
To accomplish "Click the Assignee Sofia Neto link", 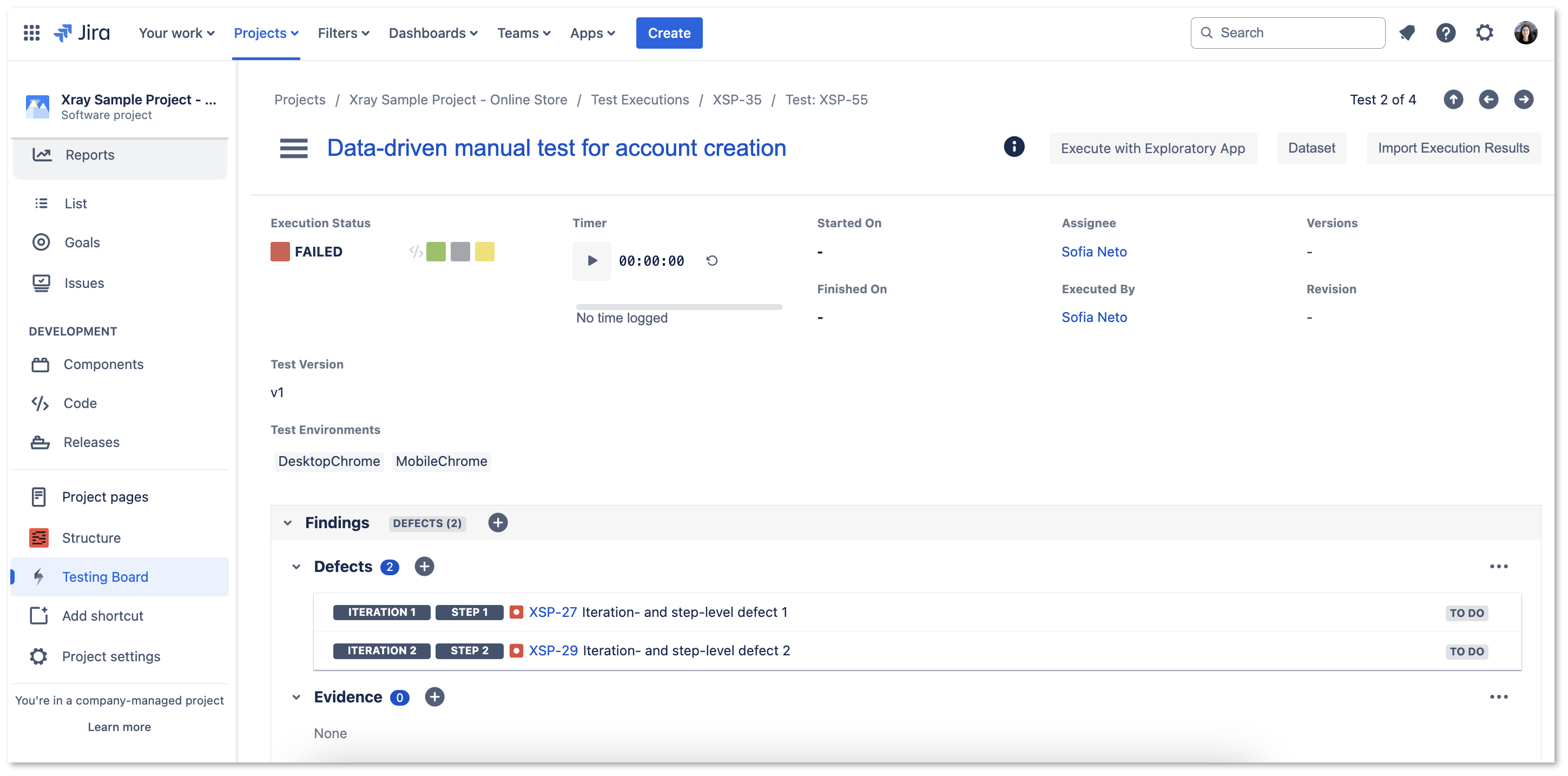I will click(1094, 252).
